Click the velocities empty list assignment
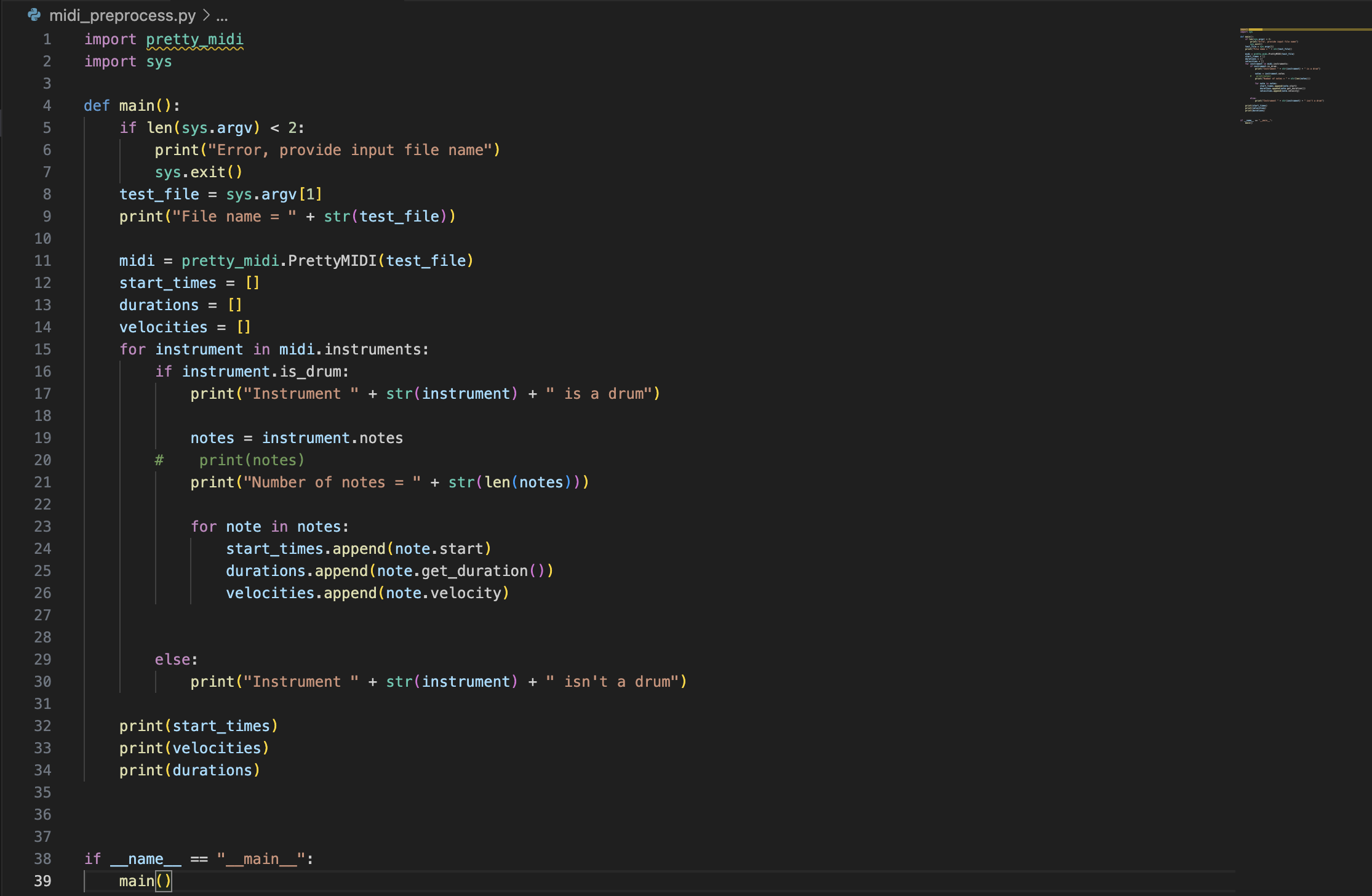 tap(185, 327)
